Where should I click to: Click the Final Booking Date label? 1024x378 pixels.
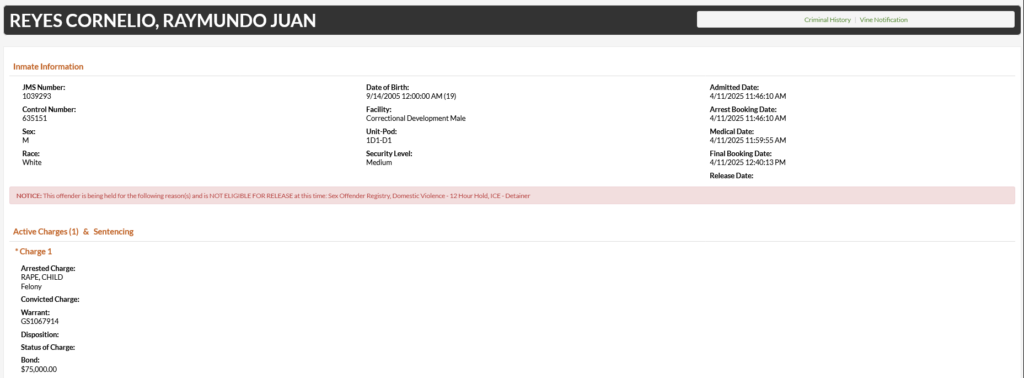coord(741,154)
